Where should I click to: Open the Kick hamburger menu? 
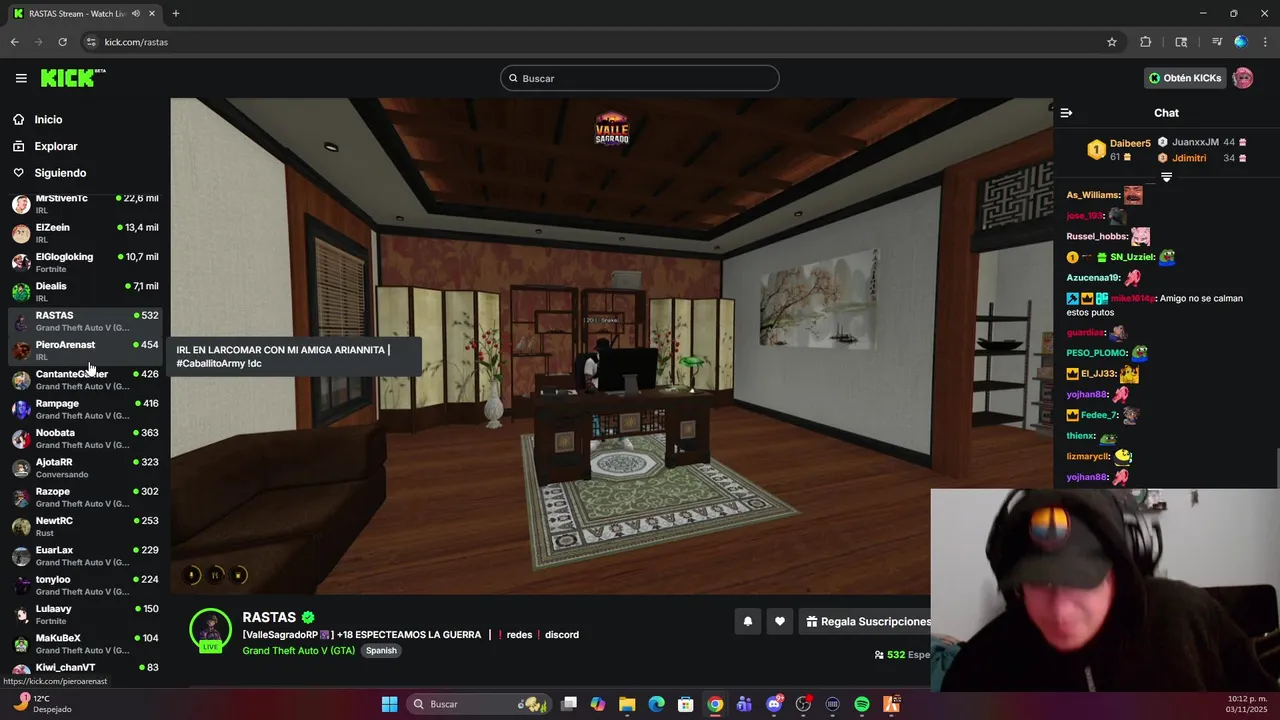point(21,78)
